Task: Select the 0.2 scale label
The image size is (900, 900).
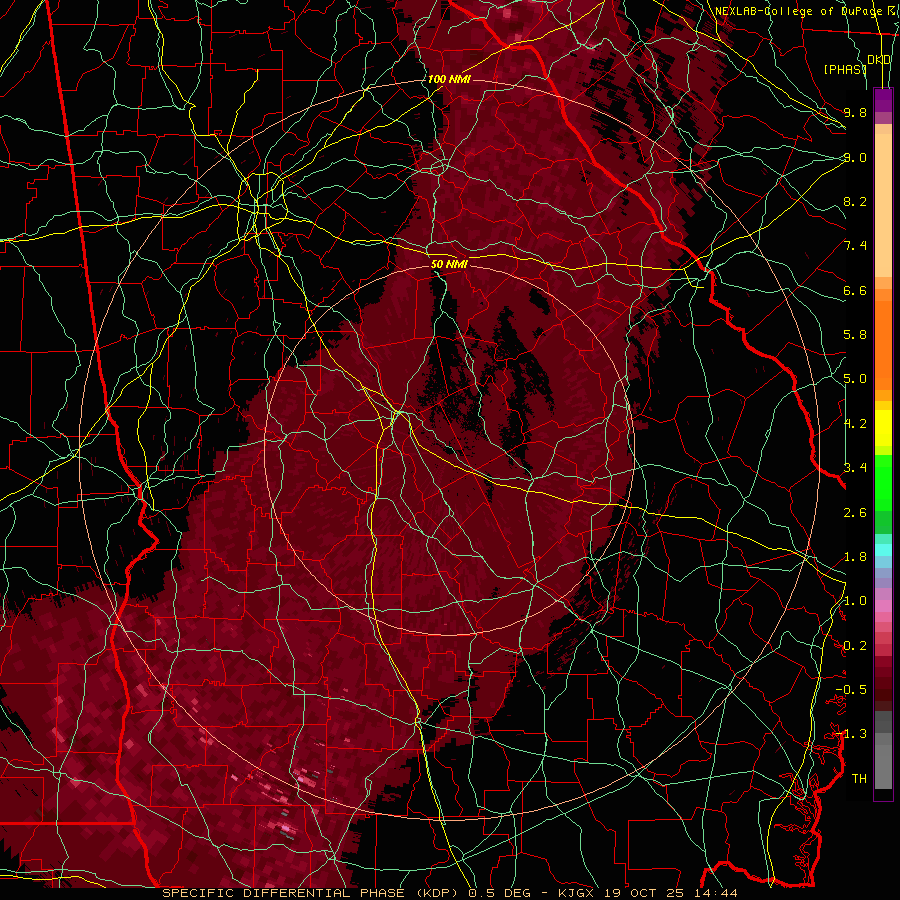Action: [x=855, y=646]
